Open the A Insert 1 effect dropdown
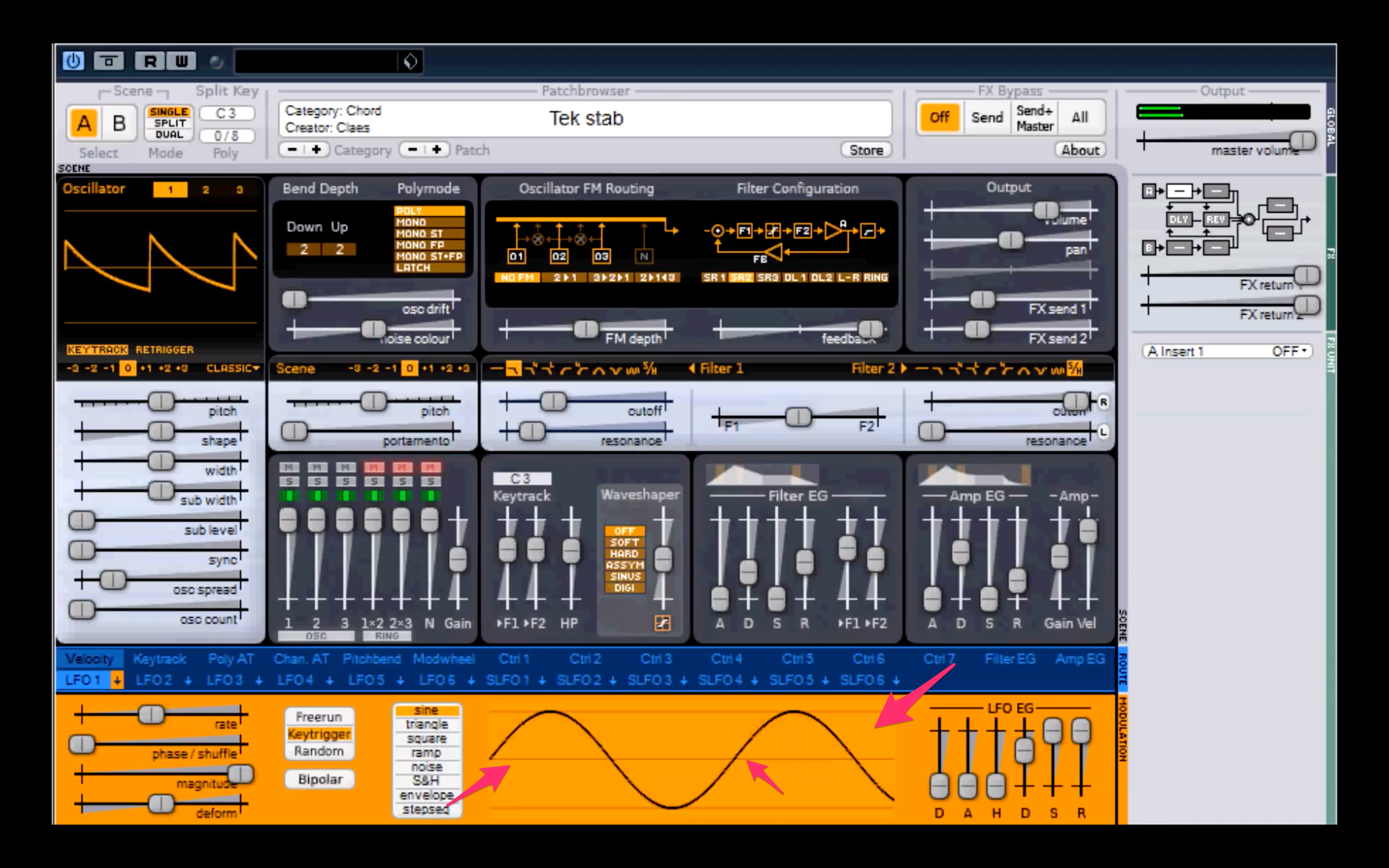 (x=1227, y=352)
